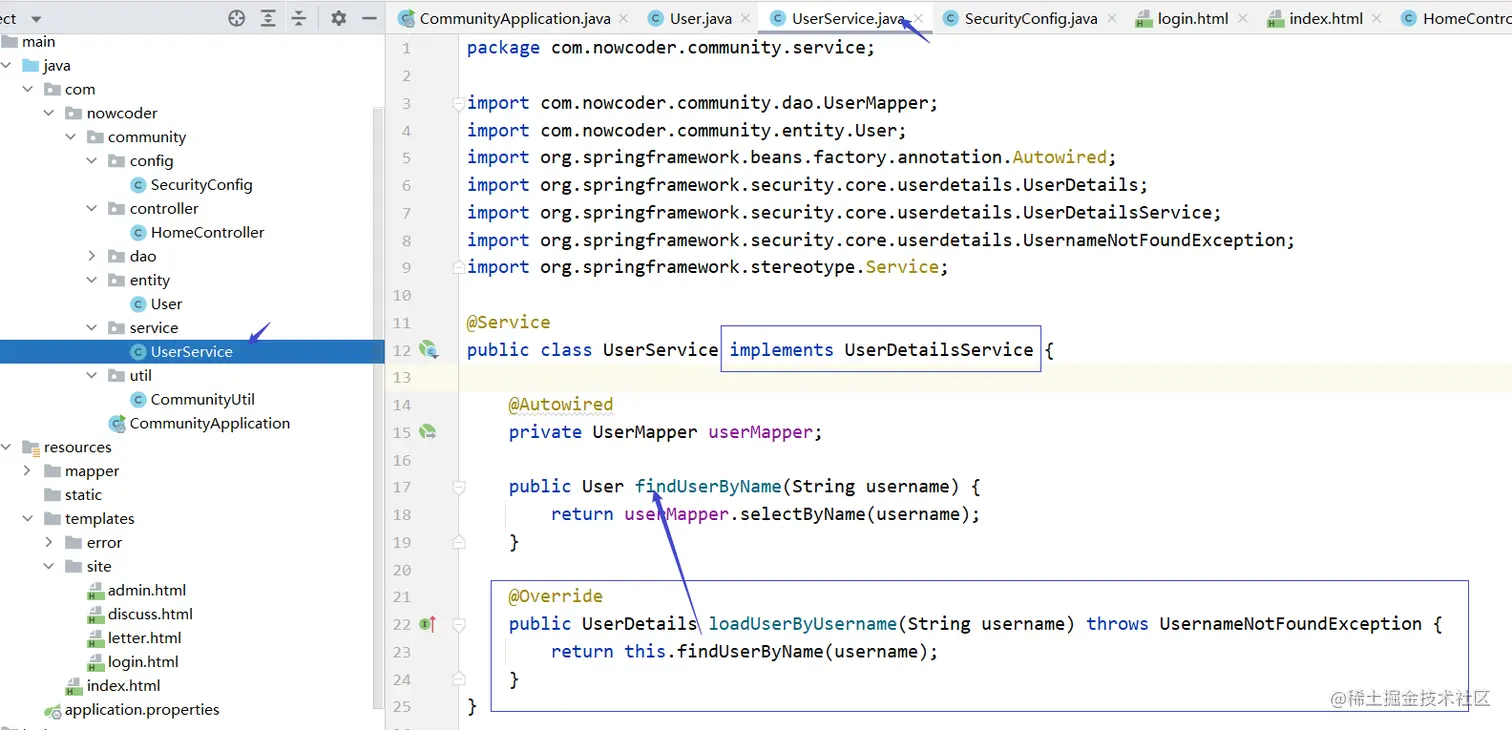Expand the error folder
This screenshot has width=1512, height=730.
click(x=49, y=542)
